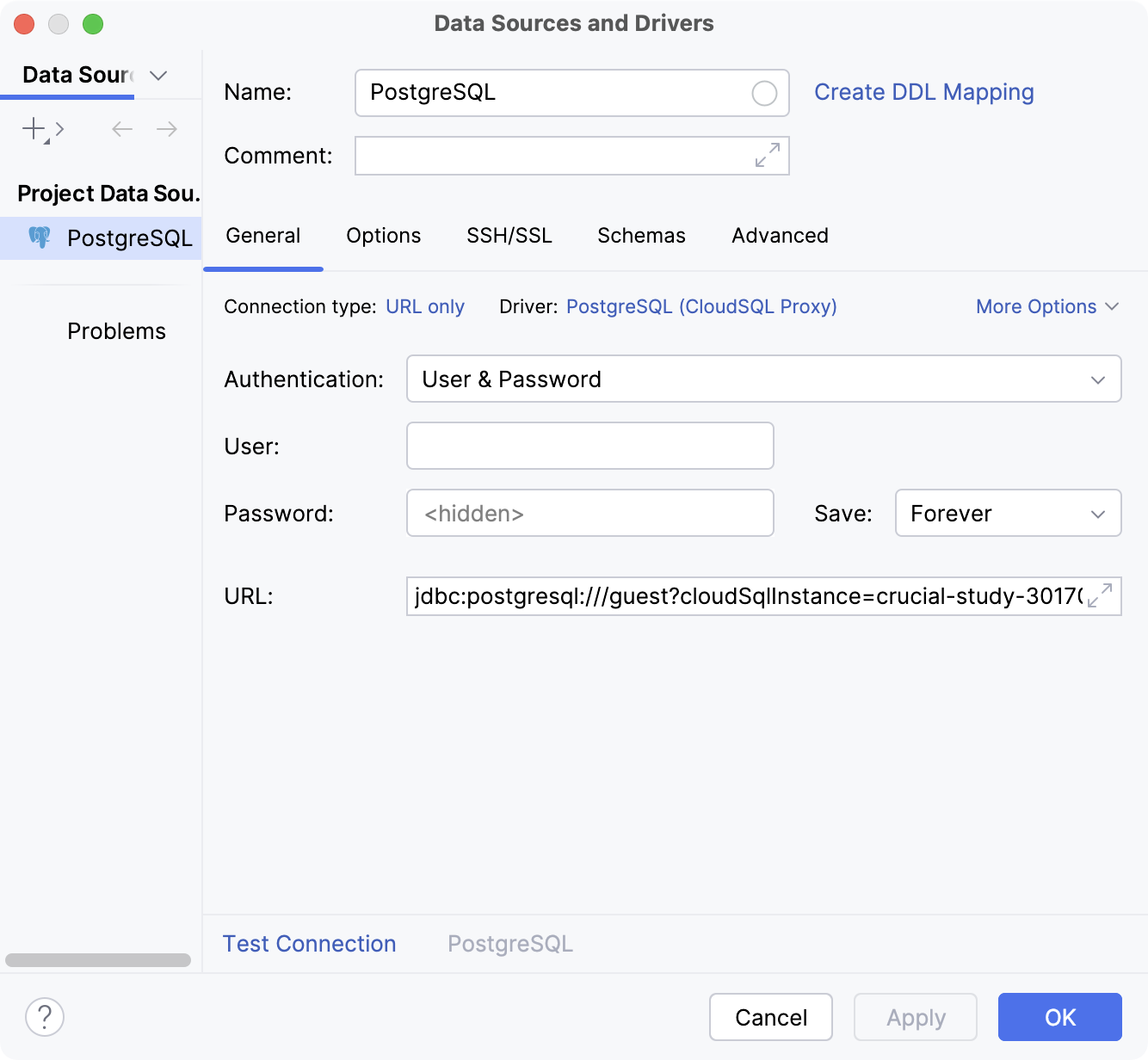Switch to the Advanced tab
Screen dimensions: 1148x1060
(778, 235)
